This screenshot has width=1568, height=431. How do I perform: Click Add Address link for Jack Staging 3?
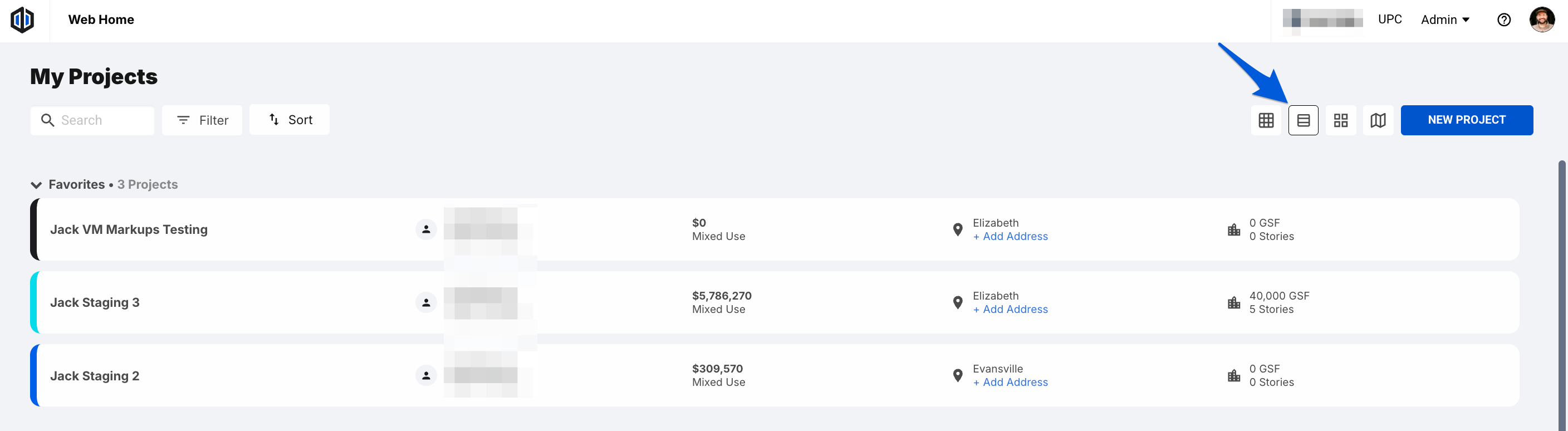click(1011, 309)
